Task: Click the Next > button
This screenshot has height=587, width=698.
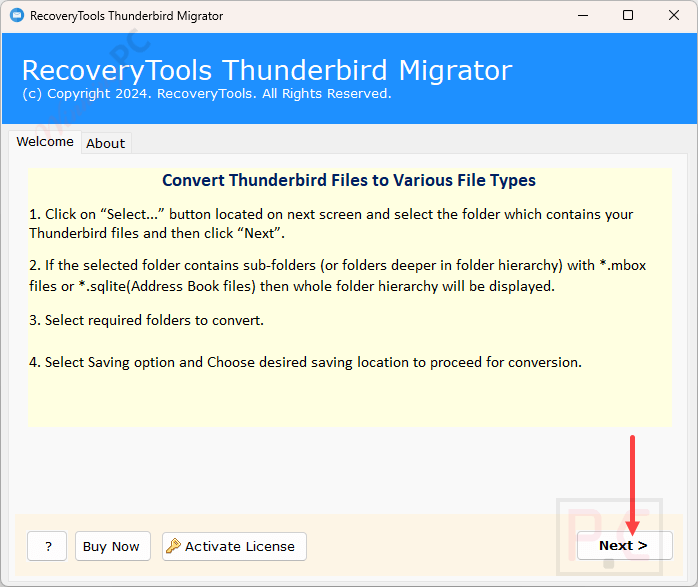Action: point(625,546)
